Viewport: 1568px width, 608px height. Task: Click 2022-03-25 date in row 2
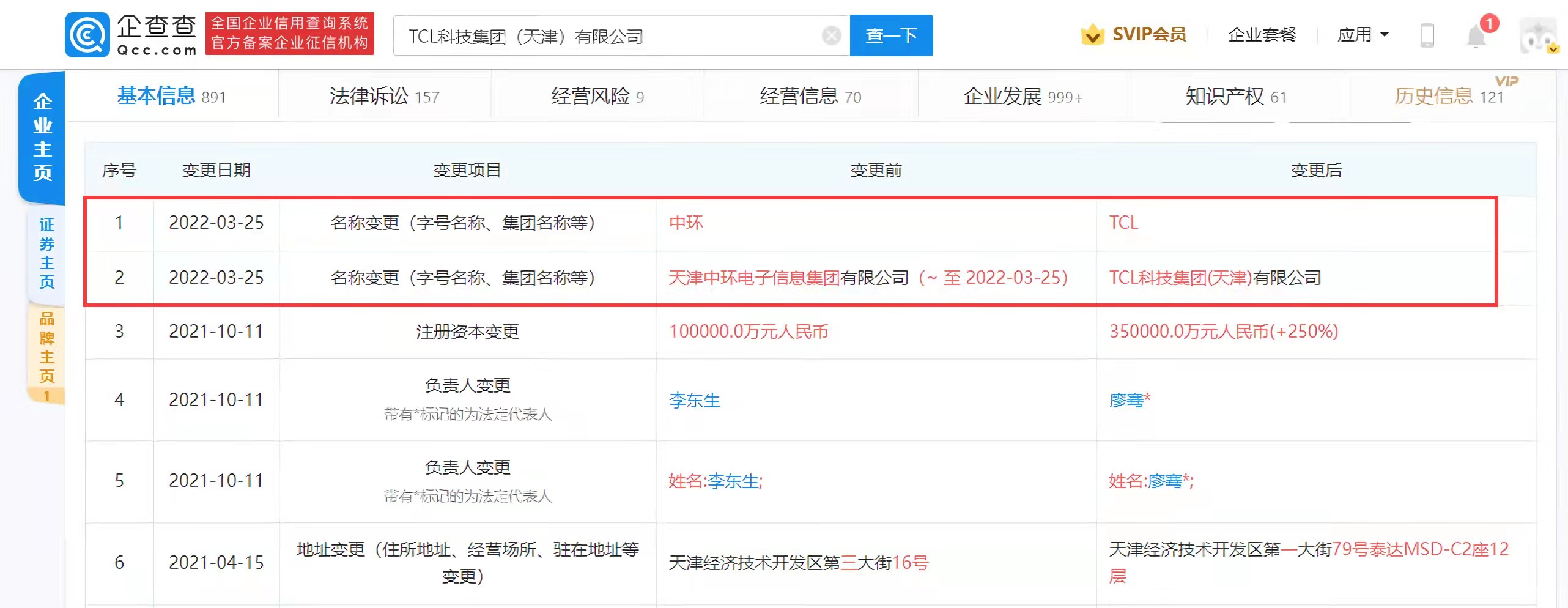[216, 277]
